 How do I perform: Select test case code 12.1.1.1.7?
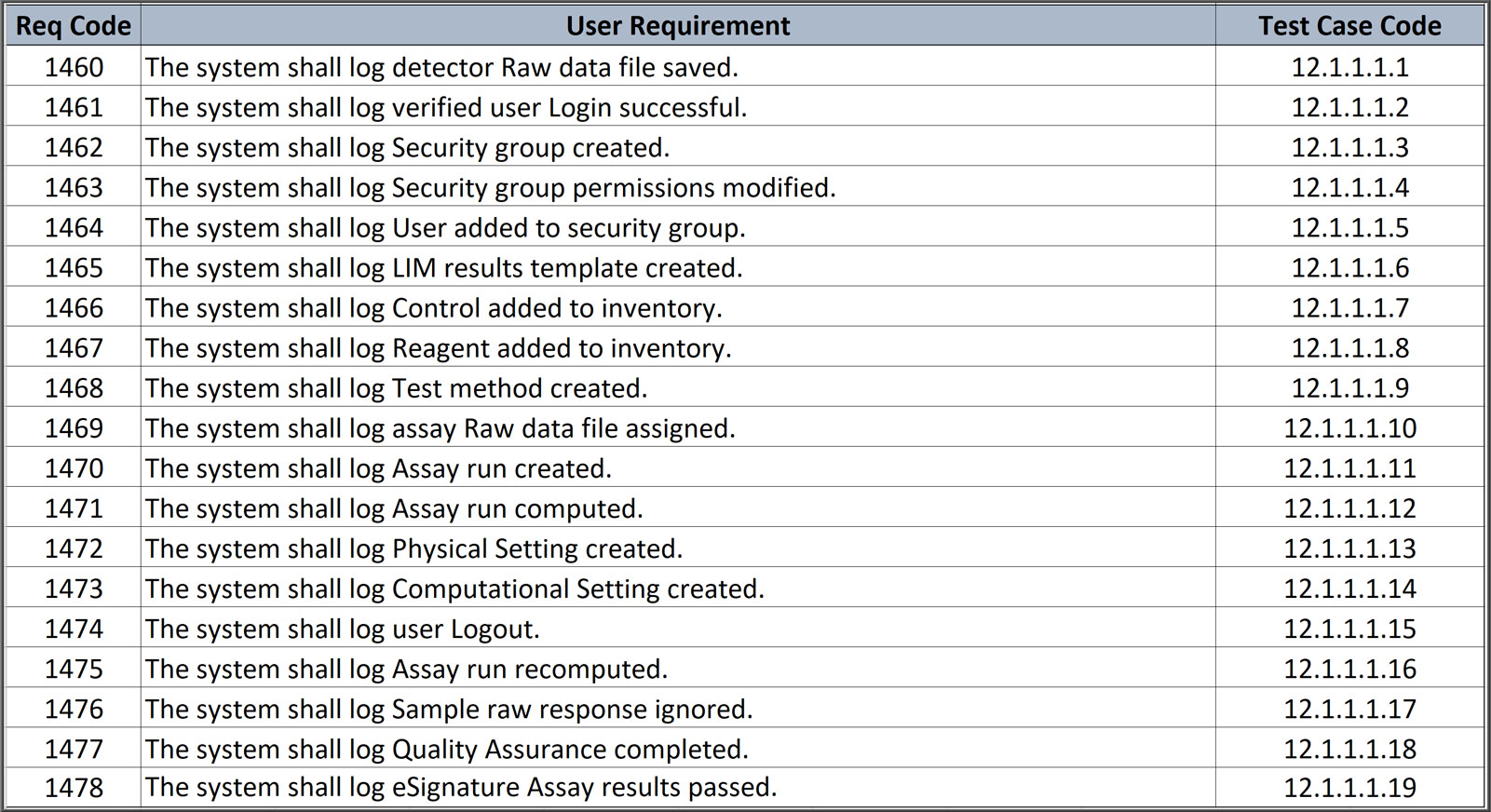(x=1349, y=306)
